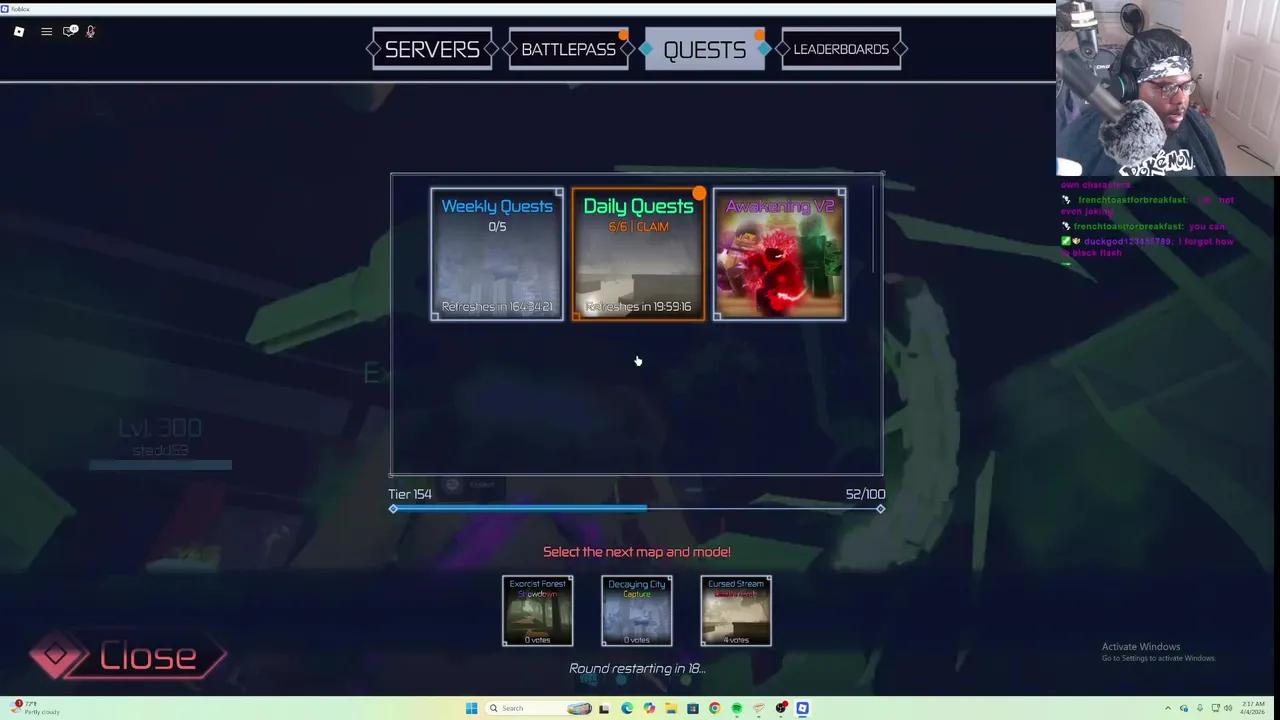Open the hamburger menu icon

click(46, 32)
